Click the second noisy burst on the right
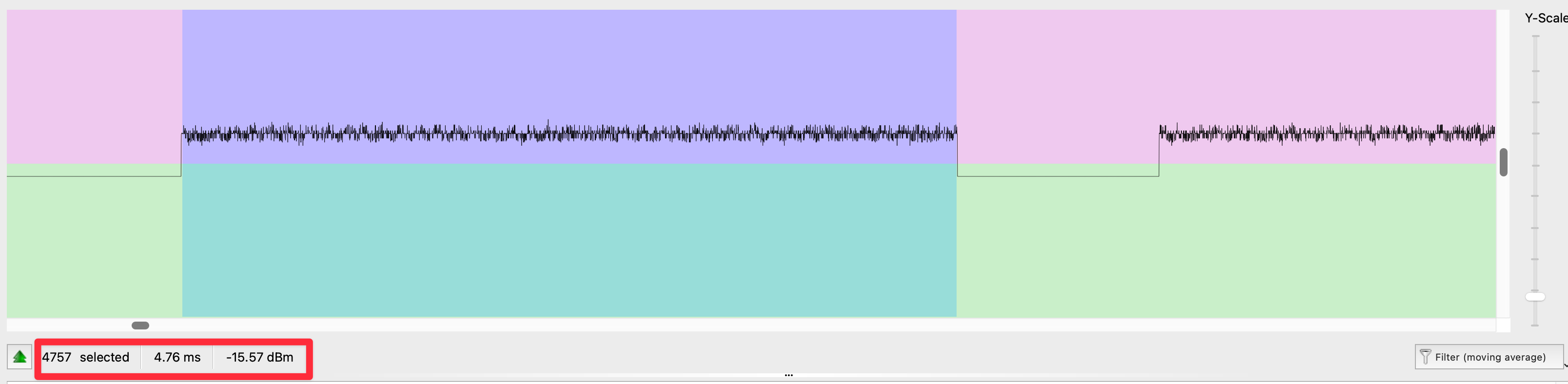This screenshot has height=384, width=1568. (1327, 133)
